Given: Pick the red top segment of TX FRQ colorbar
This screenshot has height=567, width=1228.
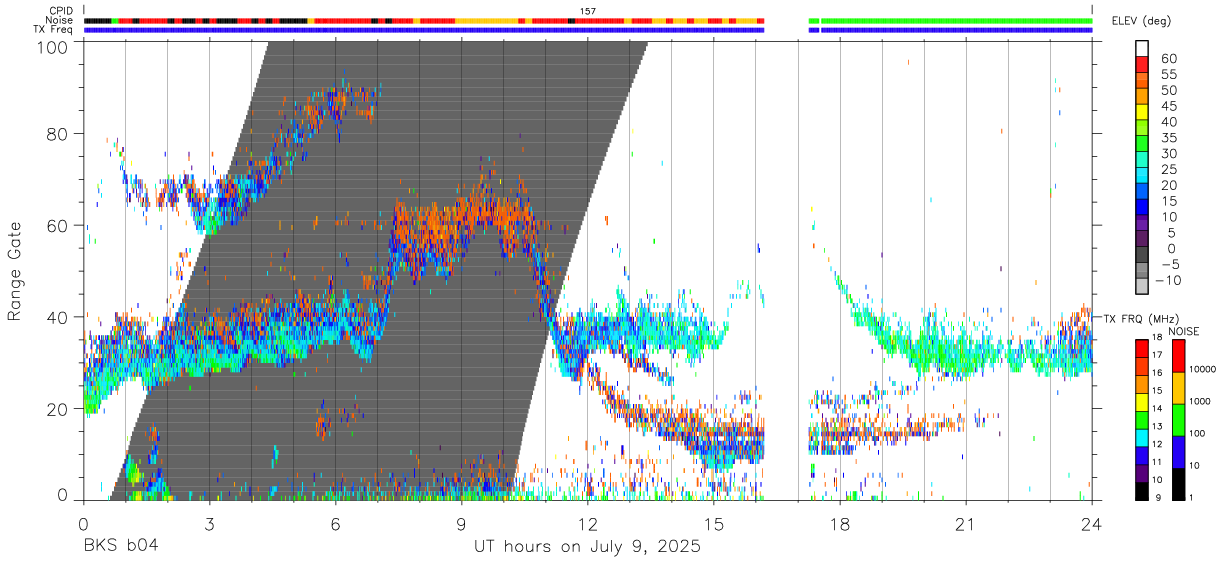Looking at the screenshot, I should (x=1140, y=348).
